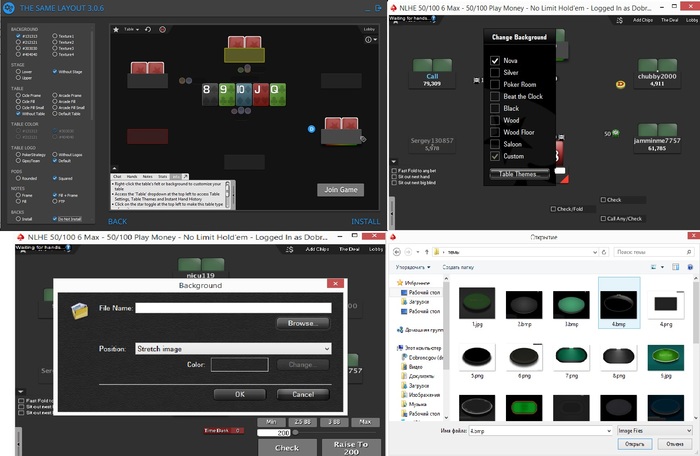This screenshot has height=456, width=700.
Task: Click INSTALL in The Same Layout
Action: 366,222
